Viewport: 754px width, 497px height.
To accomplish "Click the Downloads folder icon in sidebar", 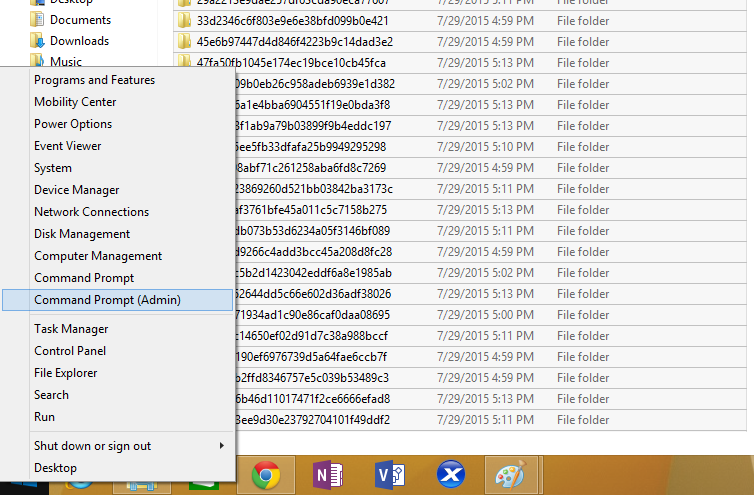I will tap(37, 41).
